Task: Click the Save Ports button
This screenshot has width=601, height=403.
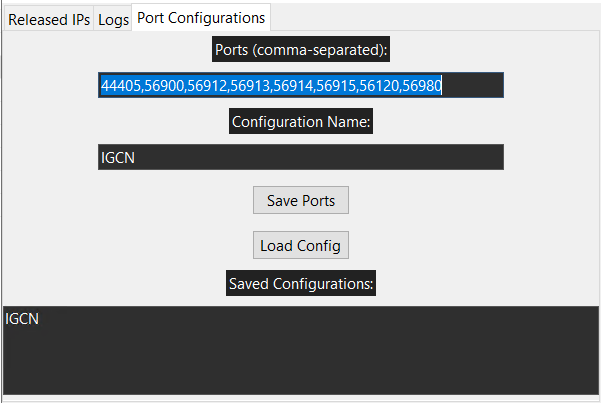Action: [x=301, y=200]
